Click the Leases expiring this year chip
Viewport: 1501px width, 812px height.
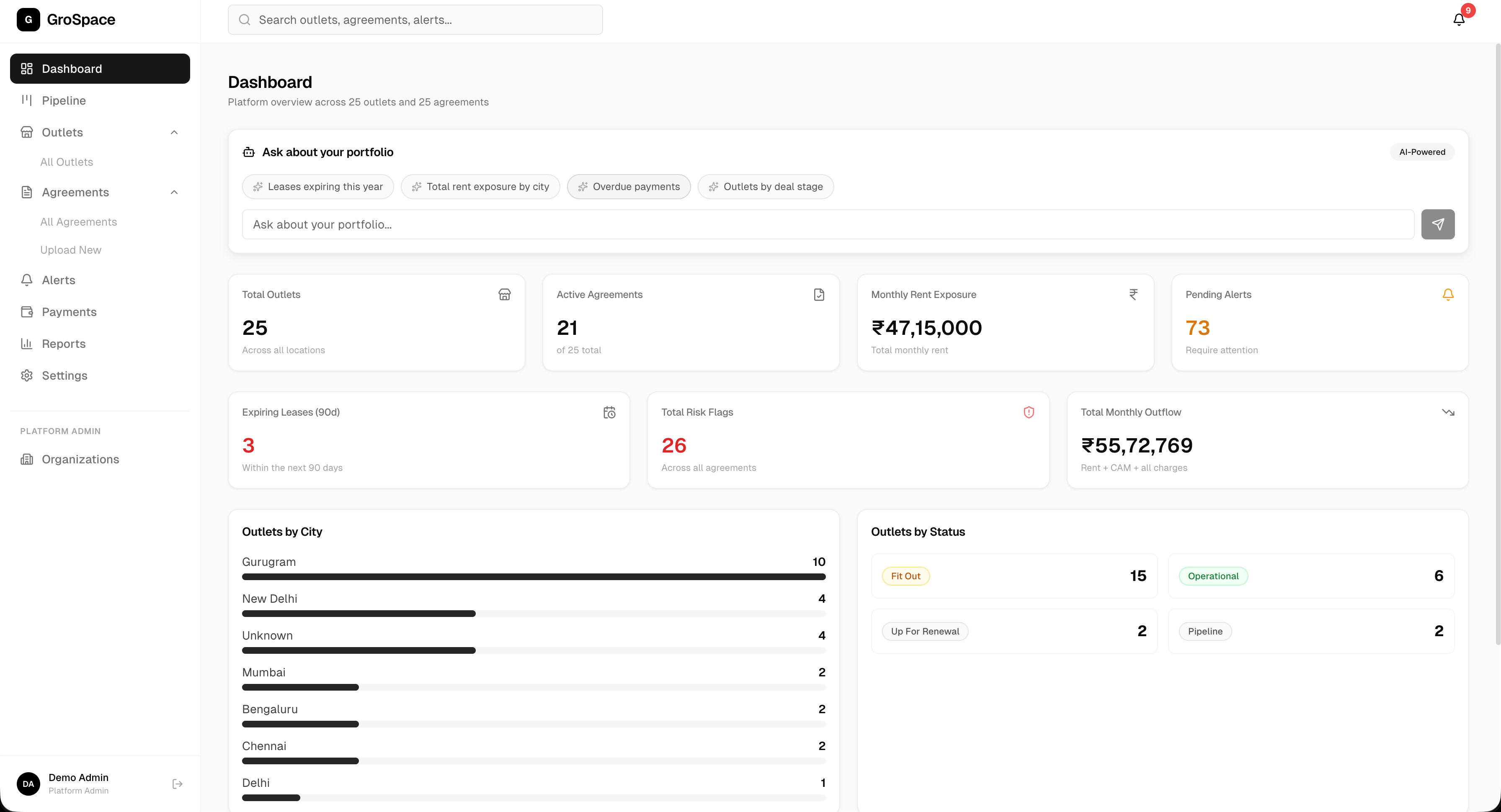(317, 186)
